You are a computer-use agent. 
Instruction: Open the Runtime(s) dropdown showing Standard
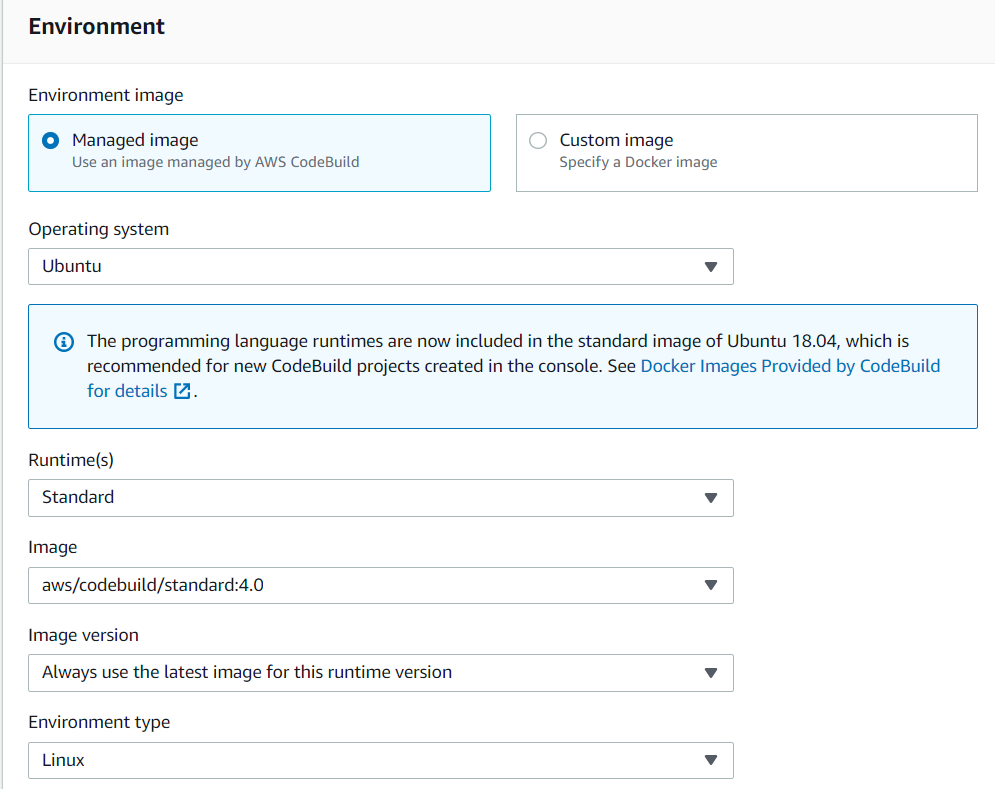(x=381, y=498)
